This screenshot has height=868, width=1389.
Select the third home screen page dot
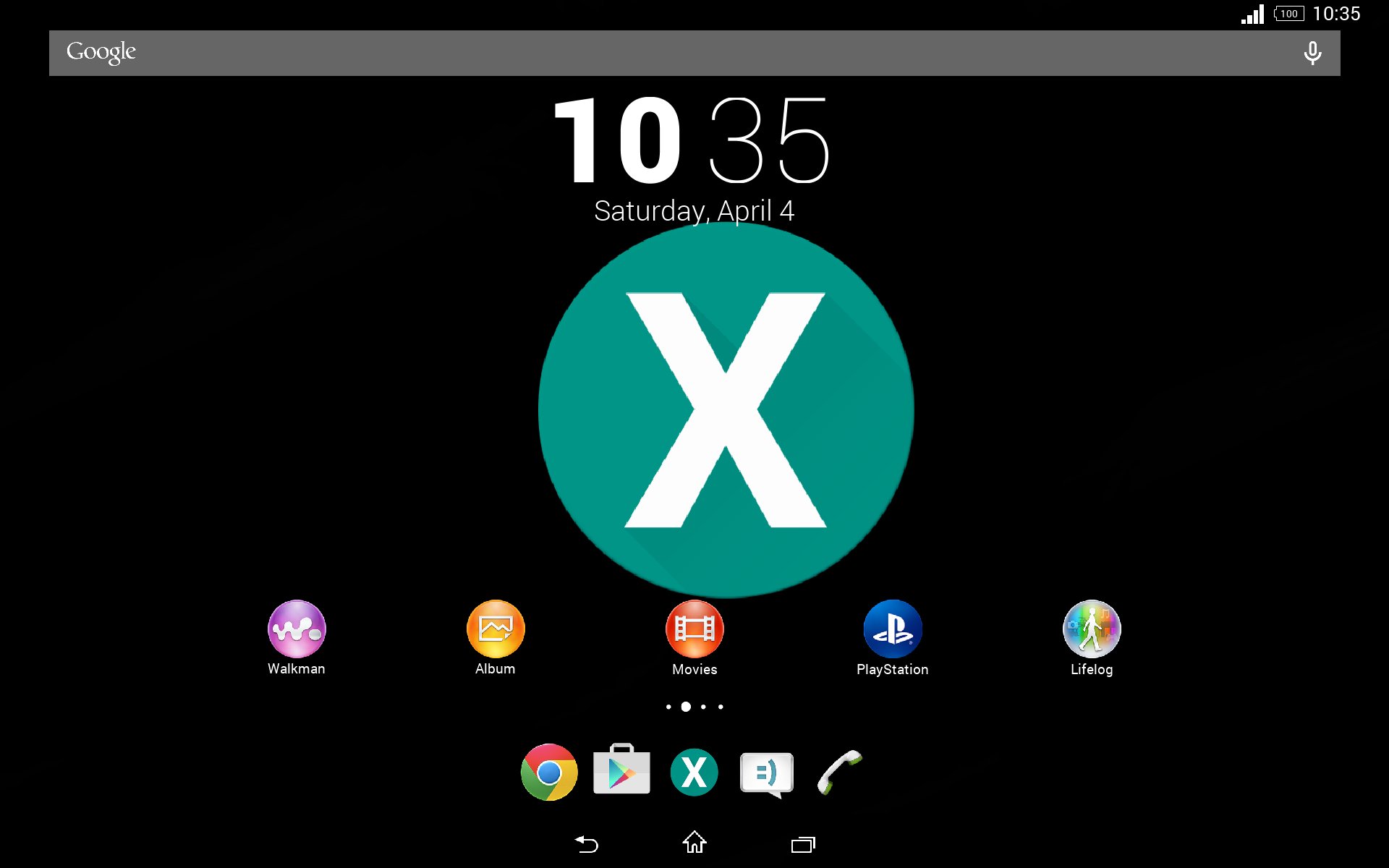(702, 707)
